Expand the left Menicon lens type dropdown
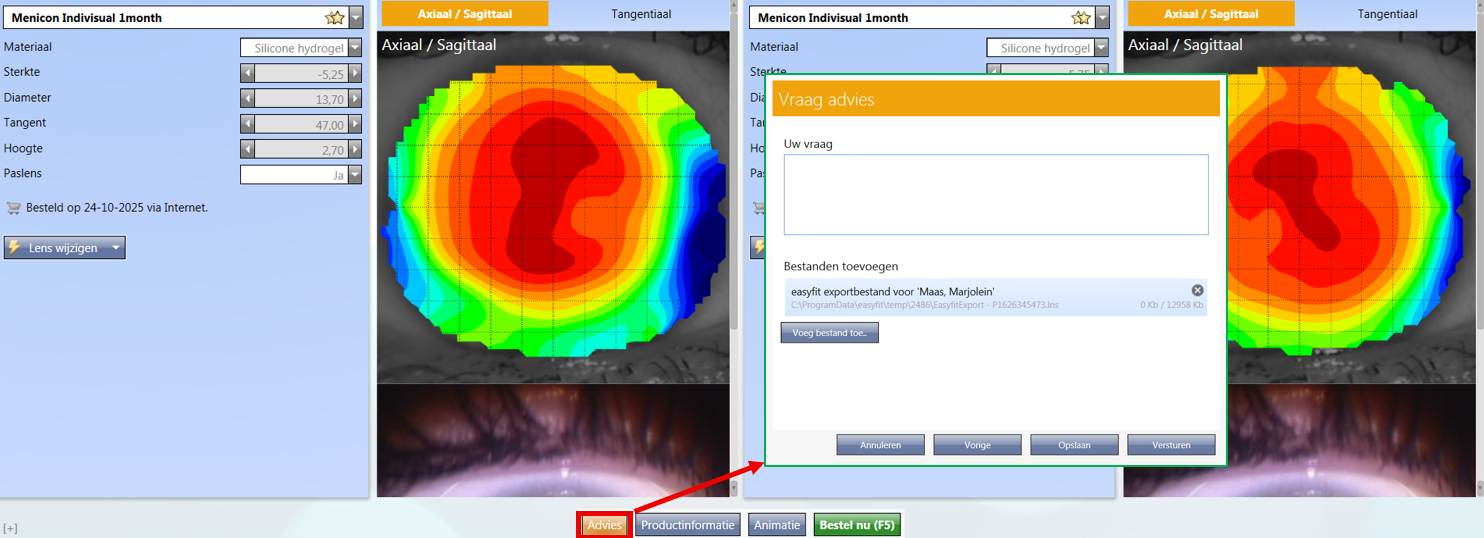 pos(356,18)
